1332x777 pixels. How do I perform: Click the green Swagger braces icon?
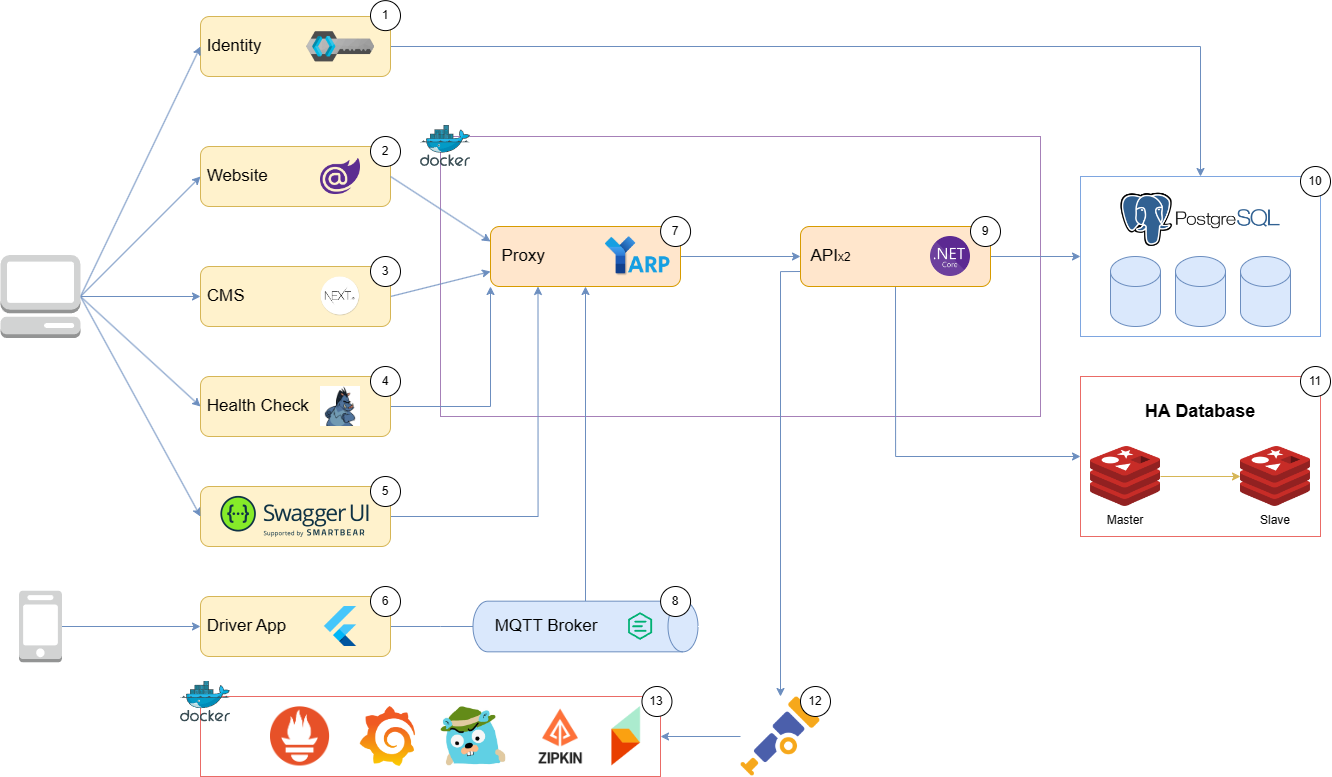click(238, 514)
